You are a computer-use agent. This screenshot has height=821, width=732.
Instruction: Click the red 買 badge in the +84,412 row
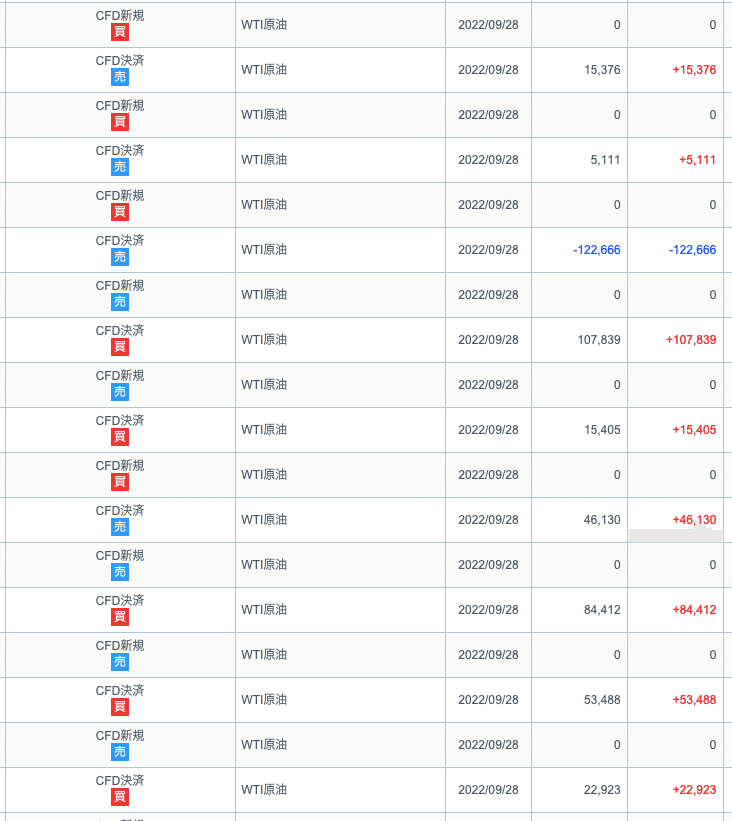point(120,617)
